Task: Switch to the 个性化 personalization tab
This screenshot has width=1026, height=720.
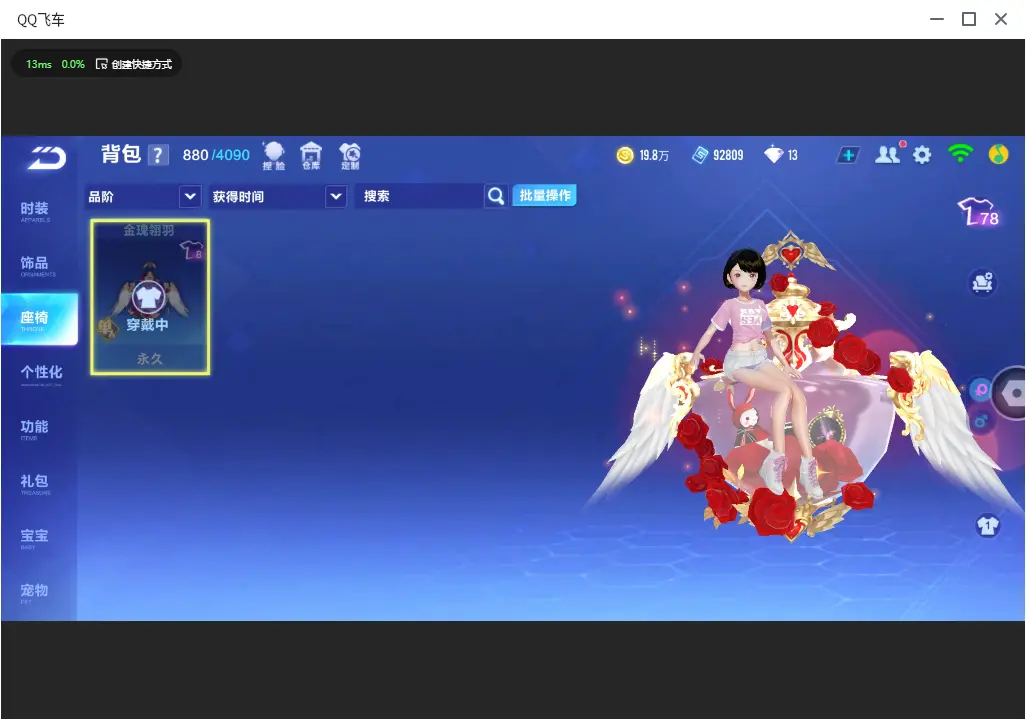Action: [41, 374]
